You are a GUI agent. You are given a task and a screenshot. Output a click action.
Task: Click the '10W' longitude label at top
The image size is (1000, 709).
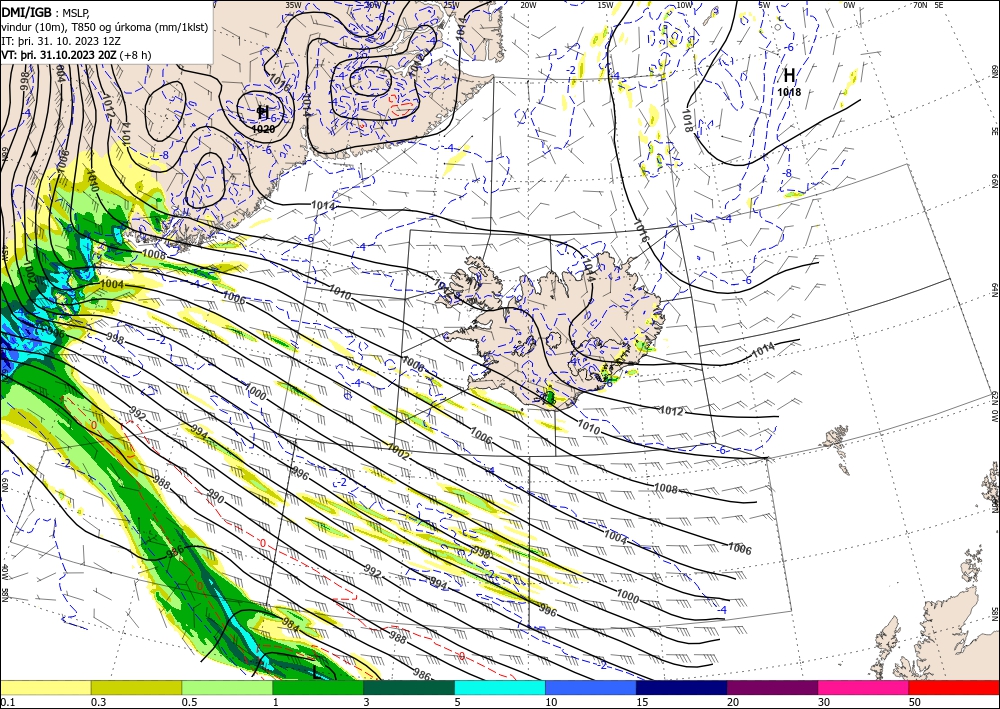(x=684, y=5)
